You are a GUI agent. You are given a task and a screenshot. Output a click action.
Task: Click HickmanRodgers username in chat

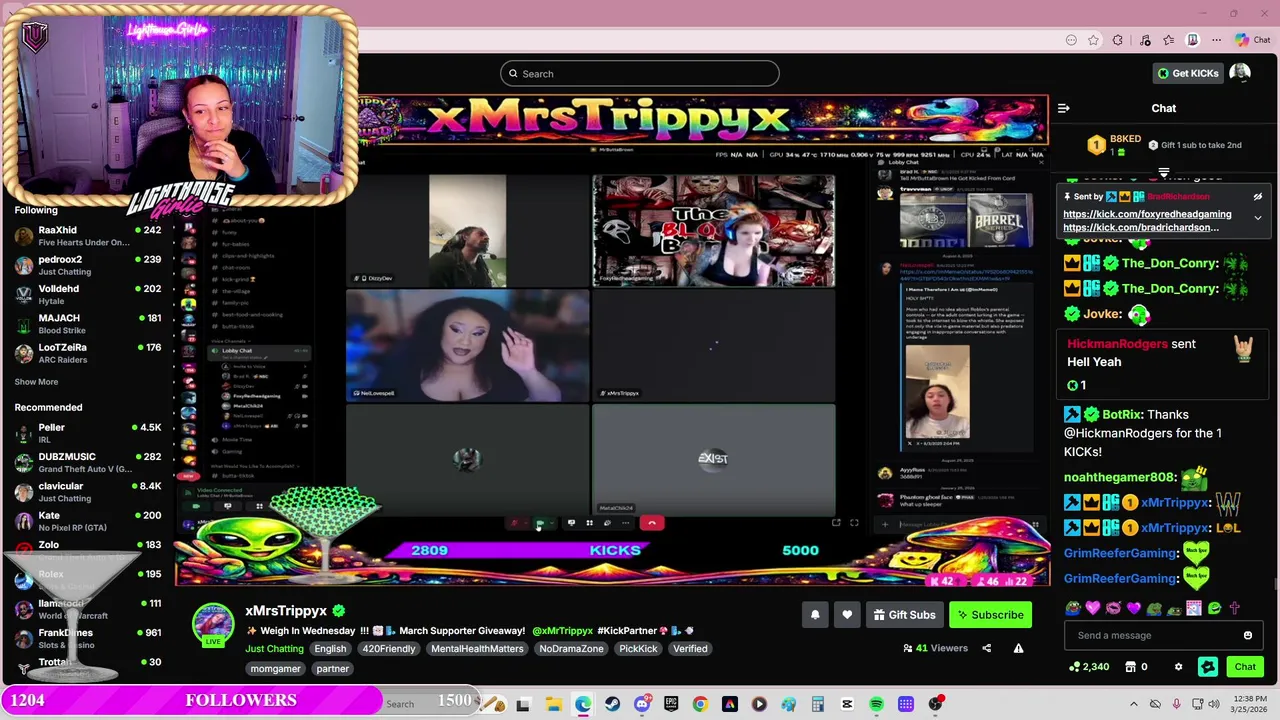(x=1117, y=344)
